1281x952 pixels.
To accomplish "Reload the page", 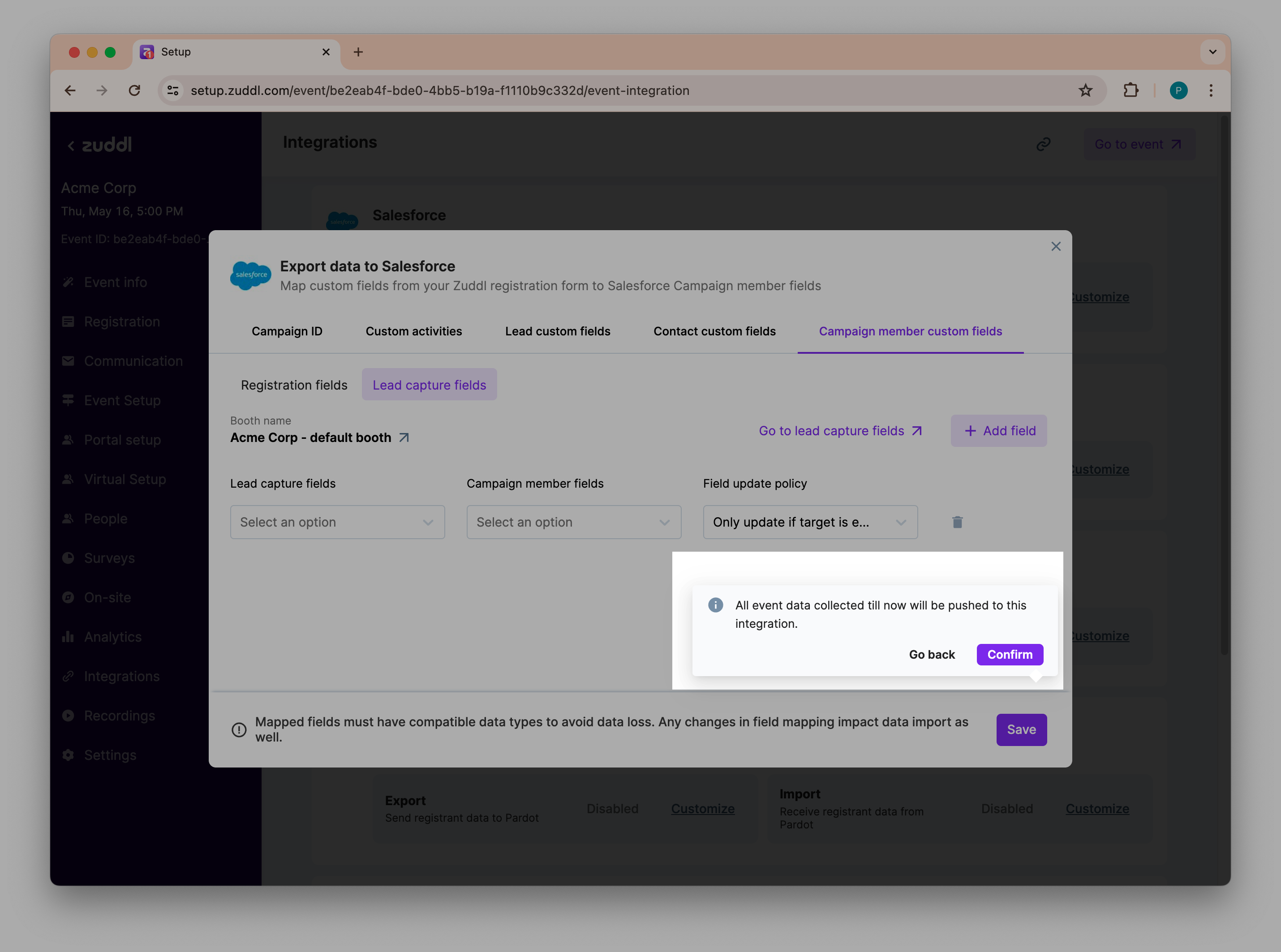I will [134, 90].
